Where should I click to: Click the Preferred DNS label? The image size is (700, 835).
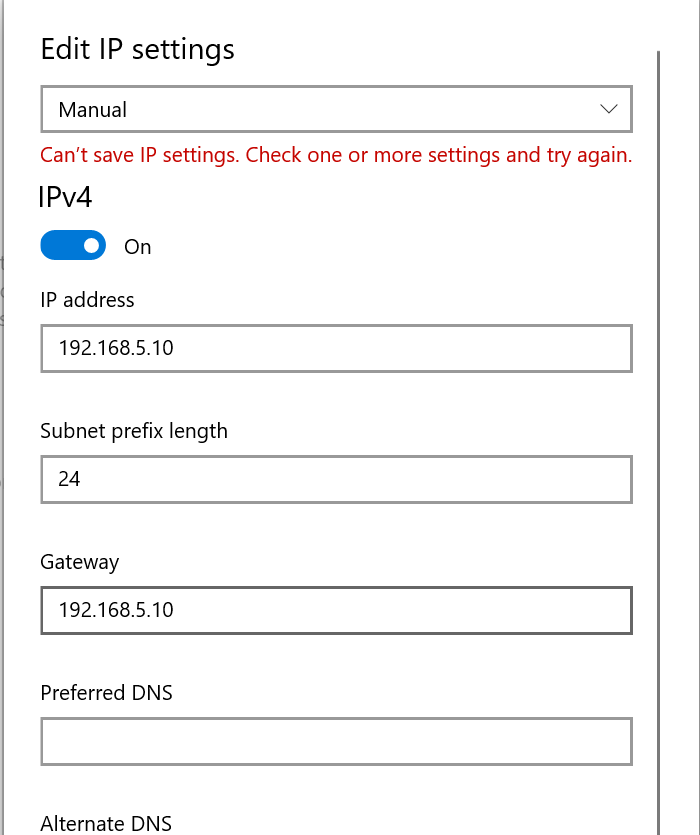point(107,693)
